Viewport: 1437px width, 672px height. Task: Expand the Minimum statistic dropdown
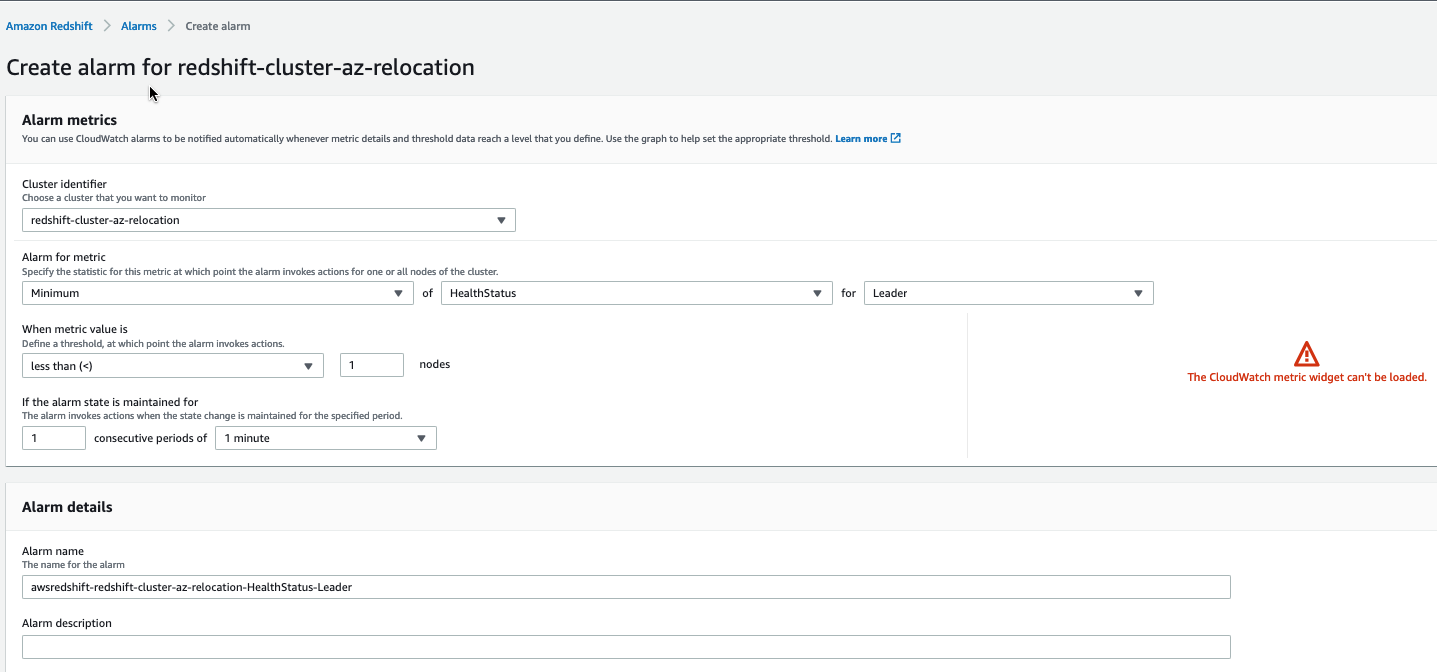pyautogui.click(x=217, y=293)
